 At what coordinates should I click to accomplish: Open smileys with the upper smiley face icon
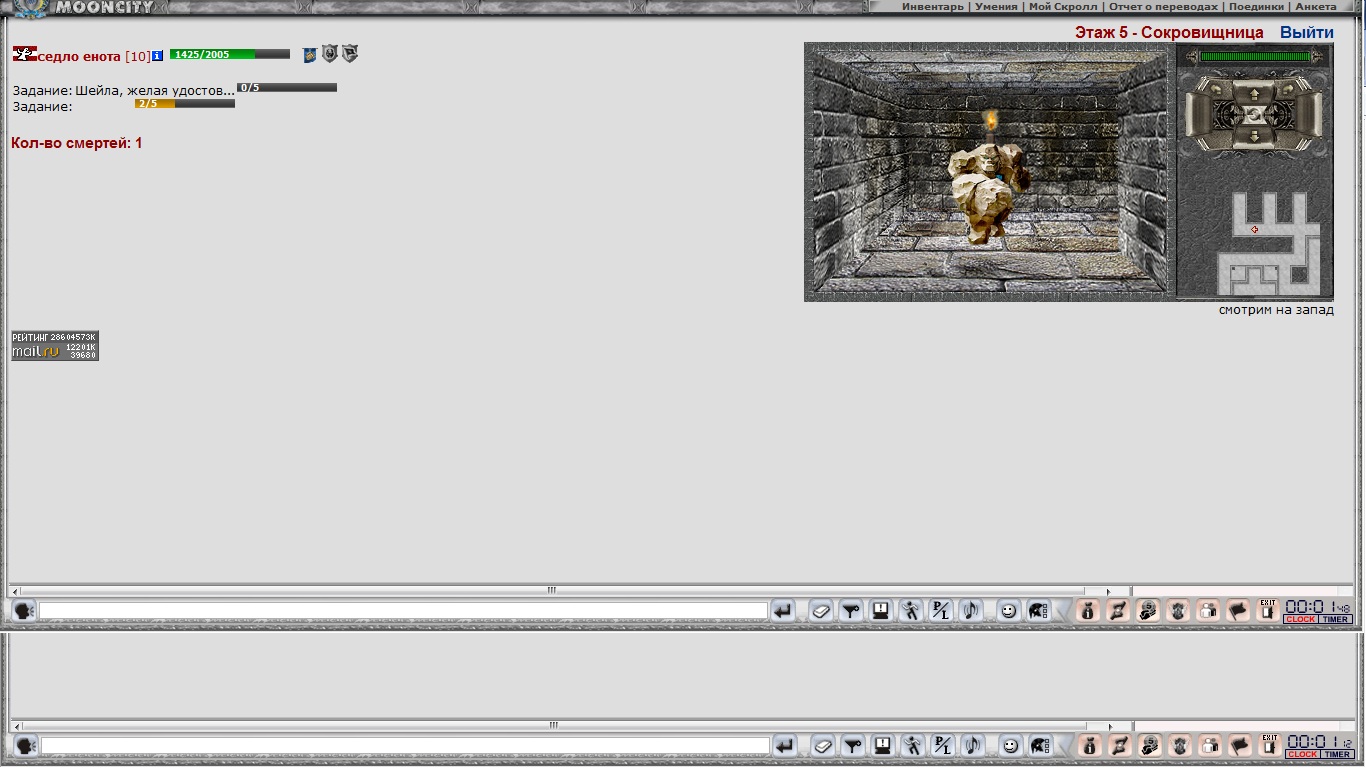pos(1009,610)
